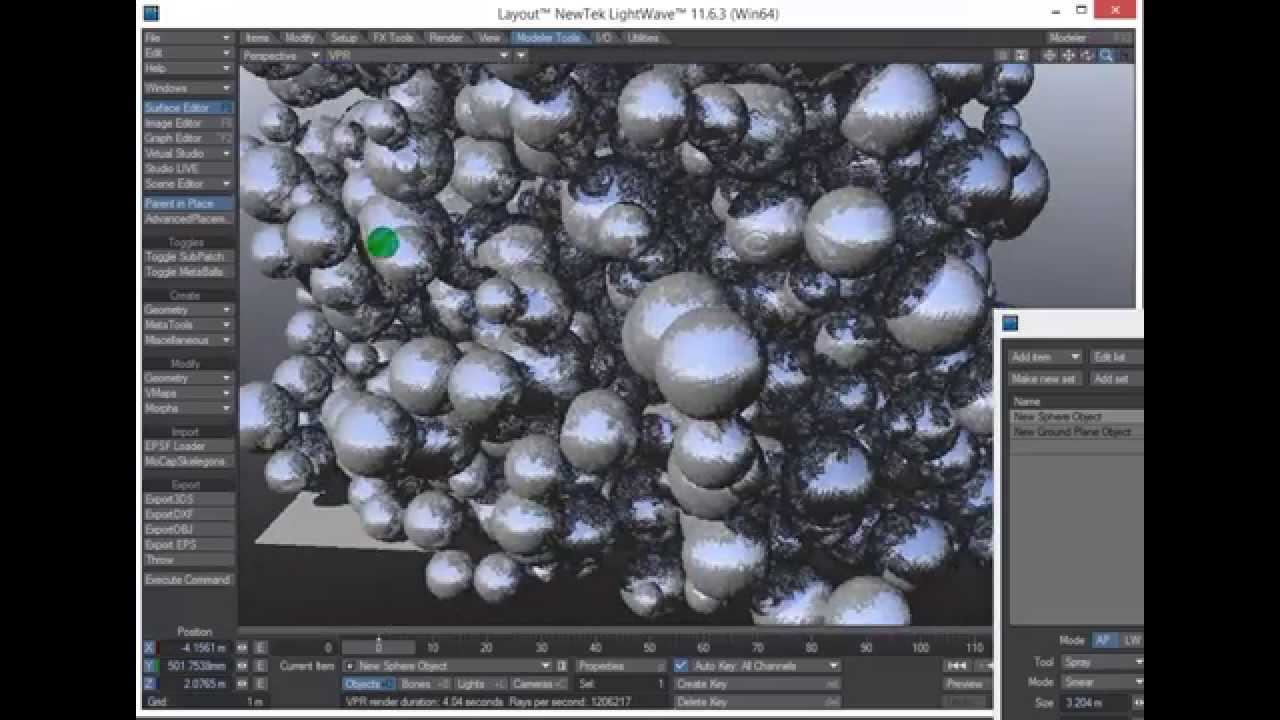Select AP mode in placement panel
The image size is (1280, 720).
pos(1103,640)
